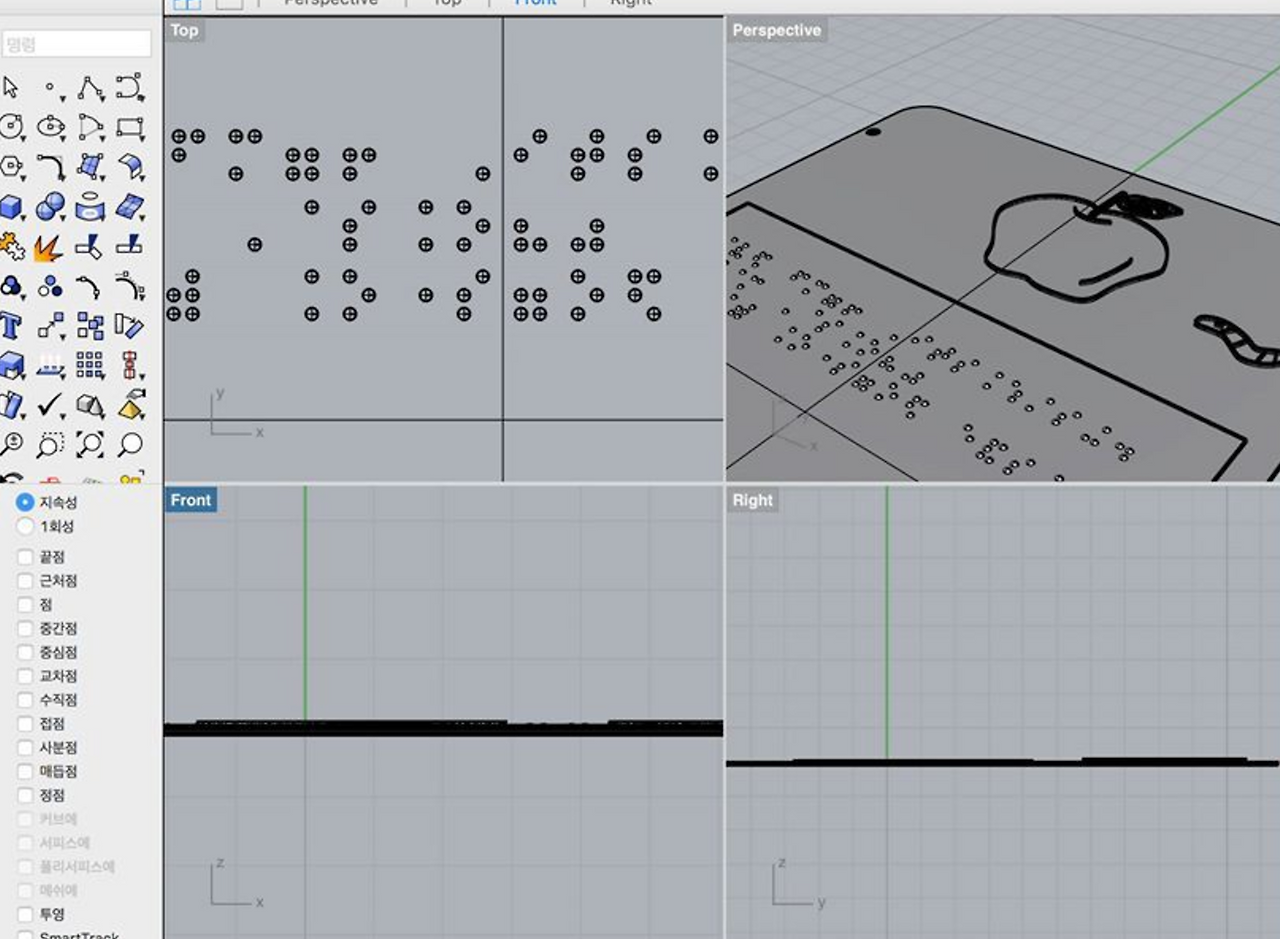Click the points off curve icon
Screen dimensions: 1280x939
(x=130, y=287)
